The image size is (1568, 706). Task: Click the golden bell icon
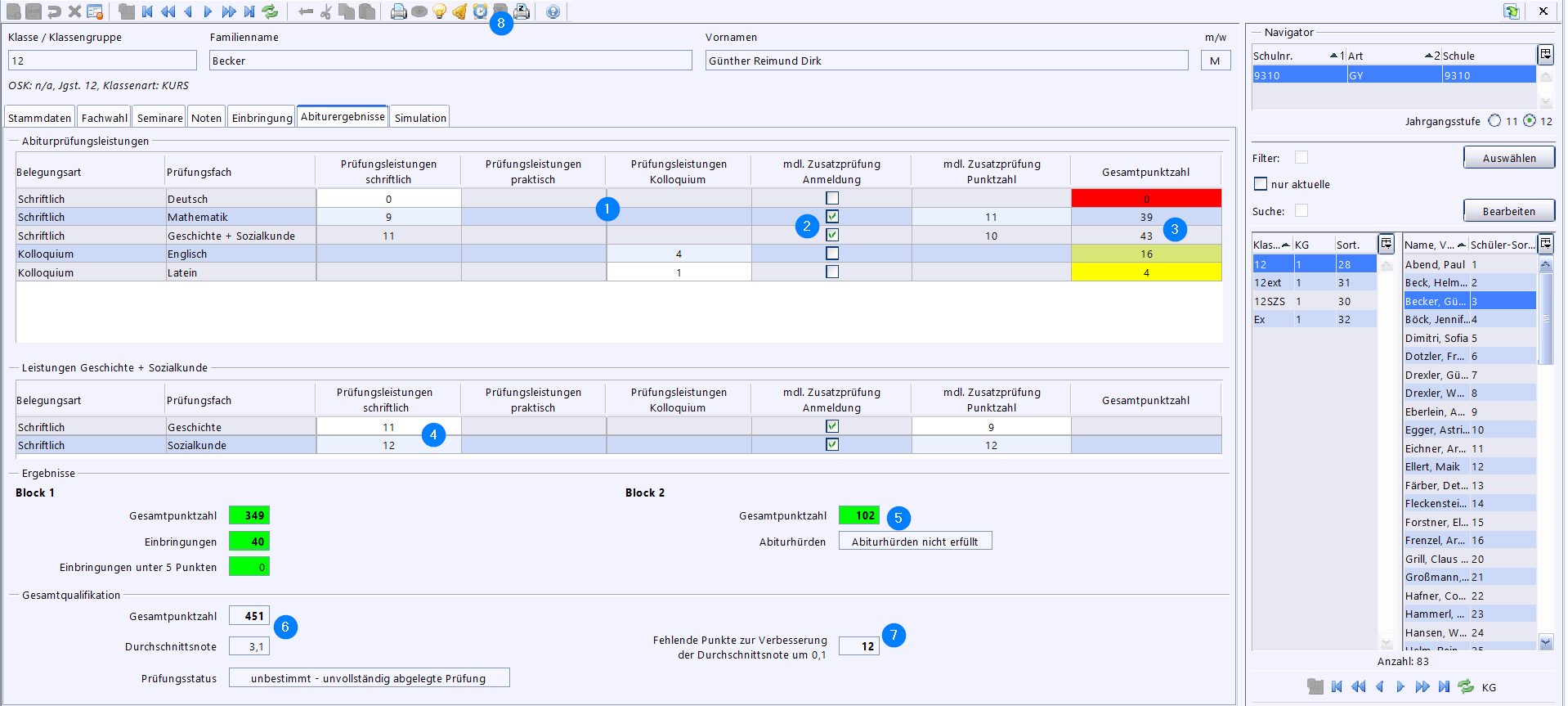point(459,11)
